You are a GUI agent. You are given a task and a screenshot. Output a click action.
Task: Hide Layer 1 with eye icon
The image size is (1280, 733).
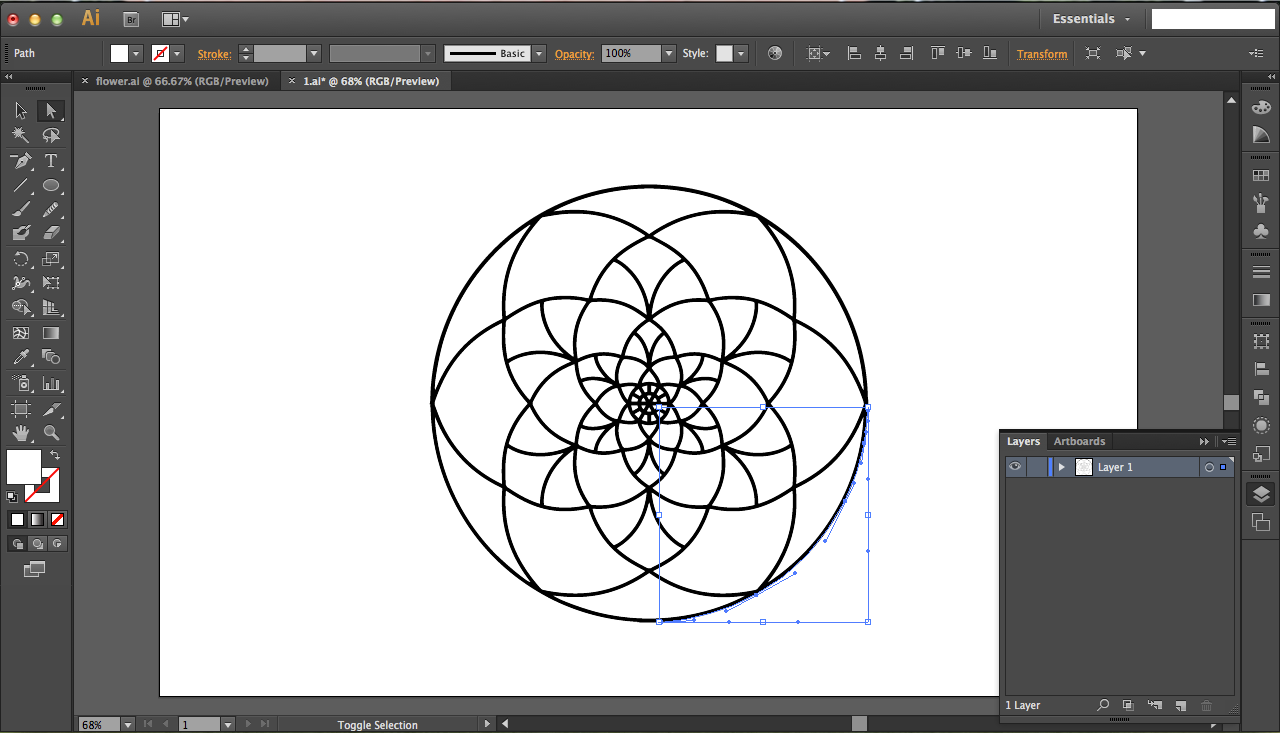1015,467
